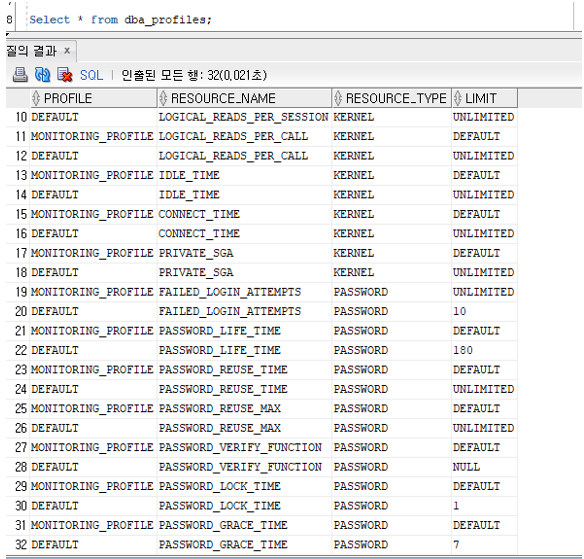Select row 15 CONNECT_TIME cell
The image size is (584, 559).
pos(244,215)
